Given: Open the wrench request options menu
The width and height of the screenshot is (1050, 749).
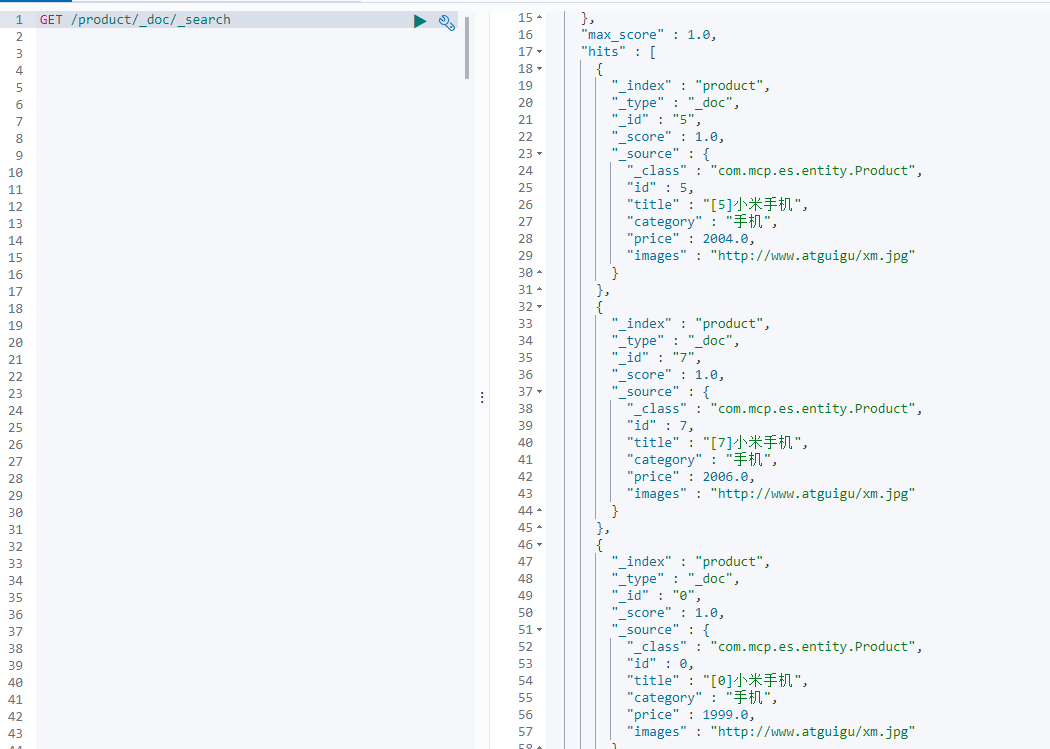Looking at the screenshot, I should pos(446,21).
